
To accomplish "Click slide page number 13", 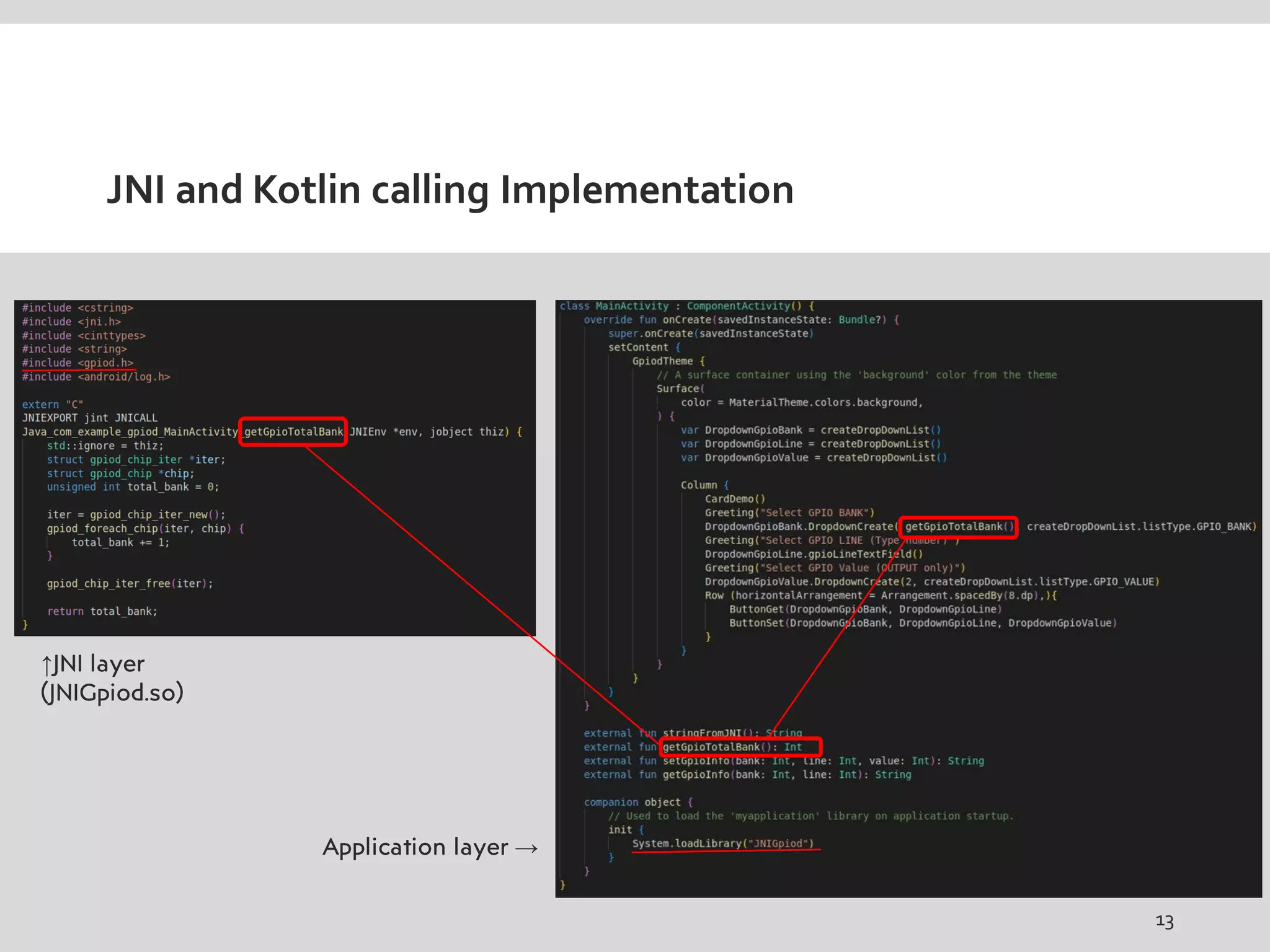I will (x=1164, y=922).
